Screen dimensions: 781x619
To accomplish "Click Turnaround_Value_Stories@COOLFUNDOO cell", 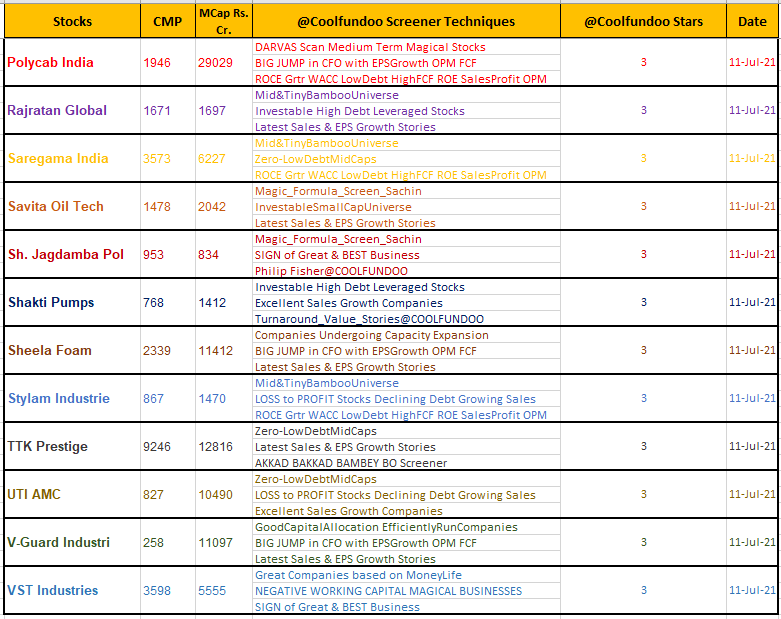I will (406, 319).
